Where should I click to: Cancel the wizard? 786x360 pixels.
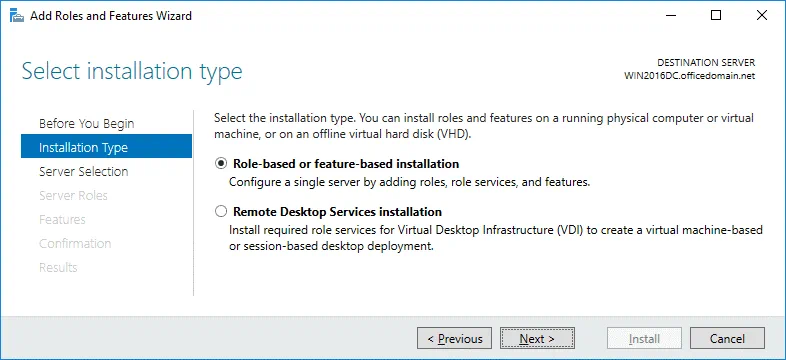point(727,338)
